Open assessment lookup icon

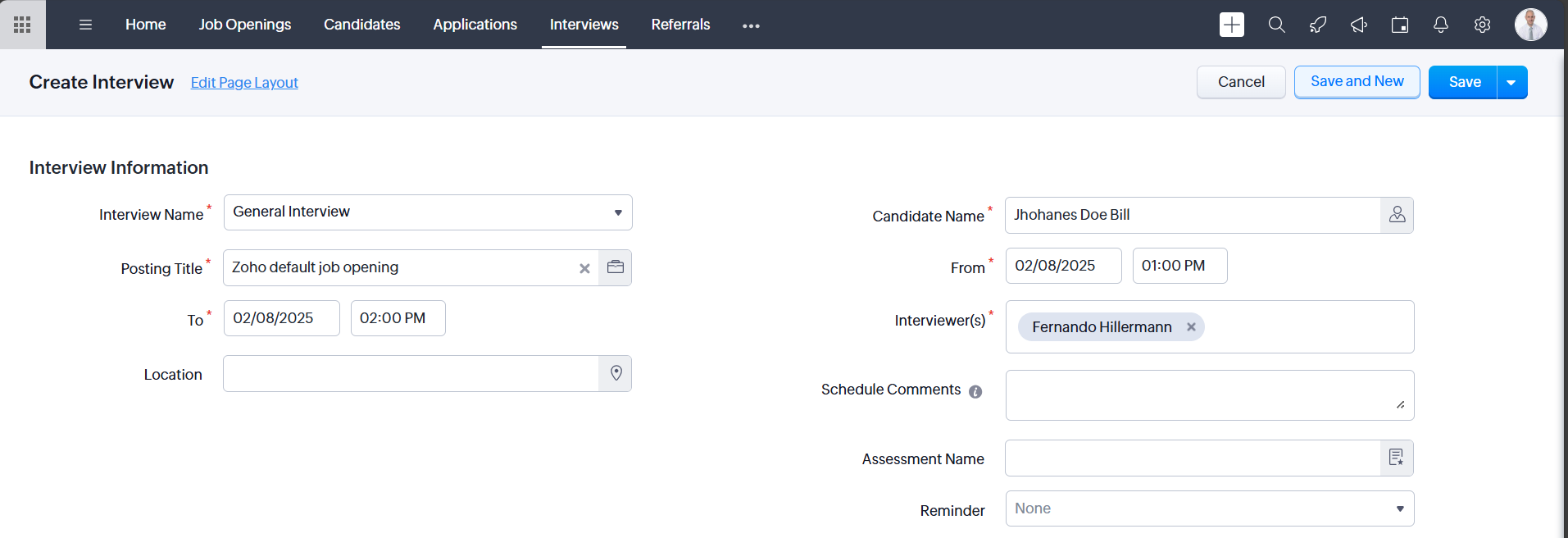pos(1397,458)
